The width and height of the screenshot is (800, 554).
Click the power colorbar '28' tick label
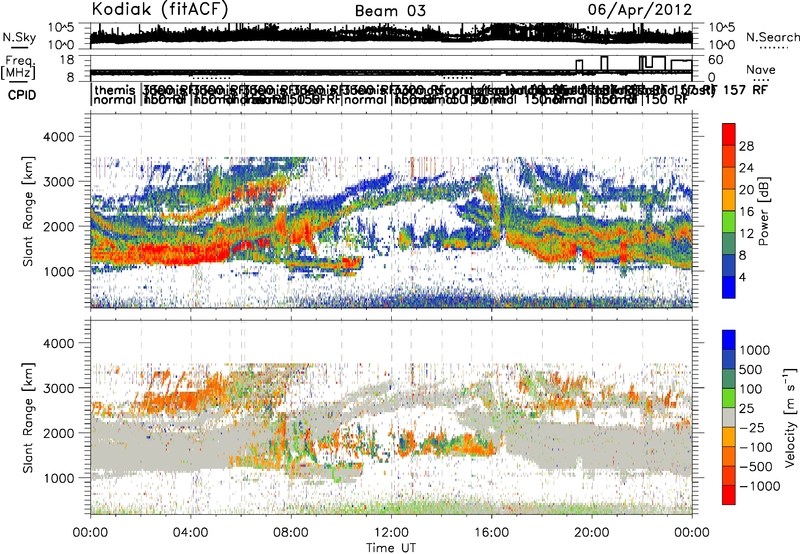(746, 146)
